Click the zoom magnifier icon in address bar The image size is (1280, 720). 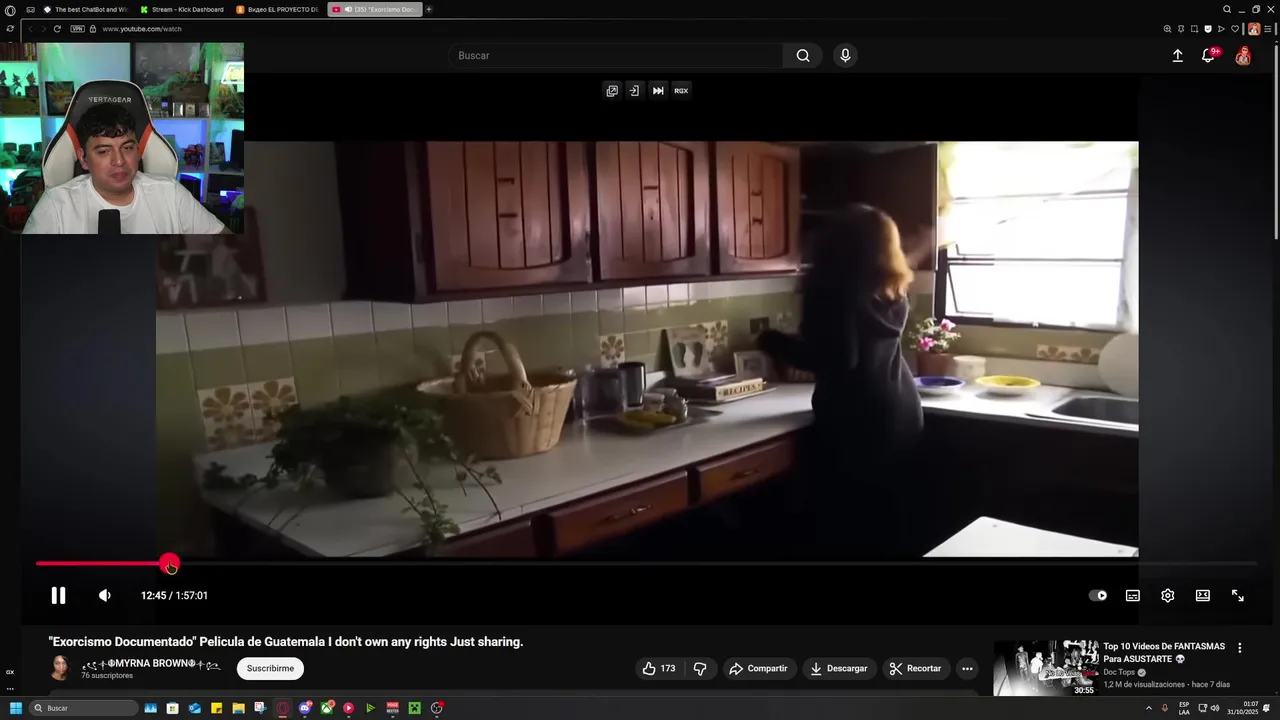pyautogui.click(x=1167, y=29)
